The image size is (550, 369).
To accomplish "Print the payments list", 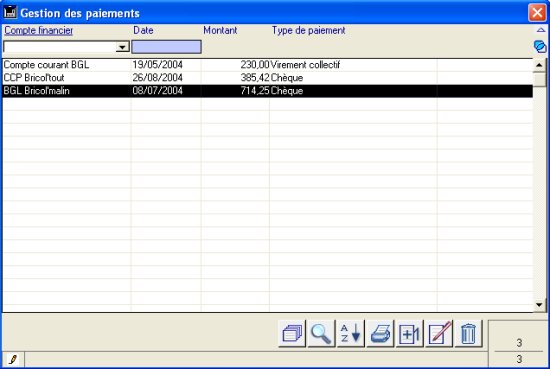I will 380,334.
